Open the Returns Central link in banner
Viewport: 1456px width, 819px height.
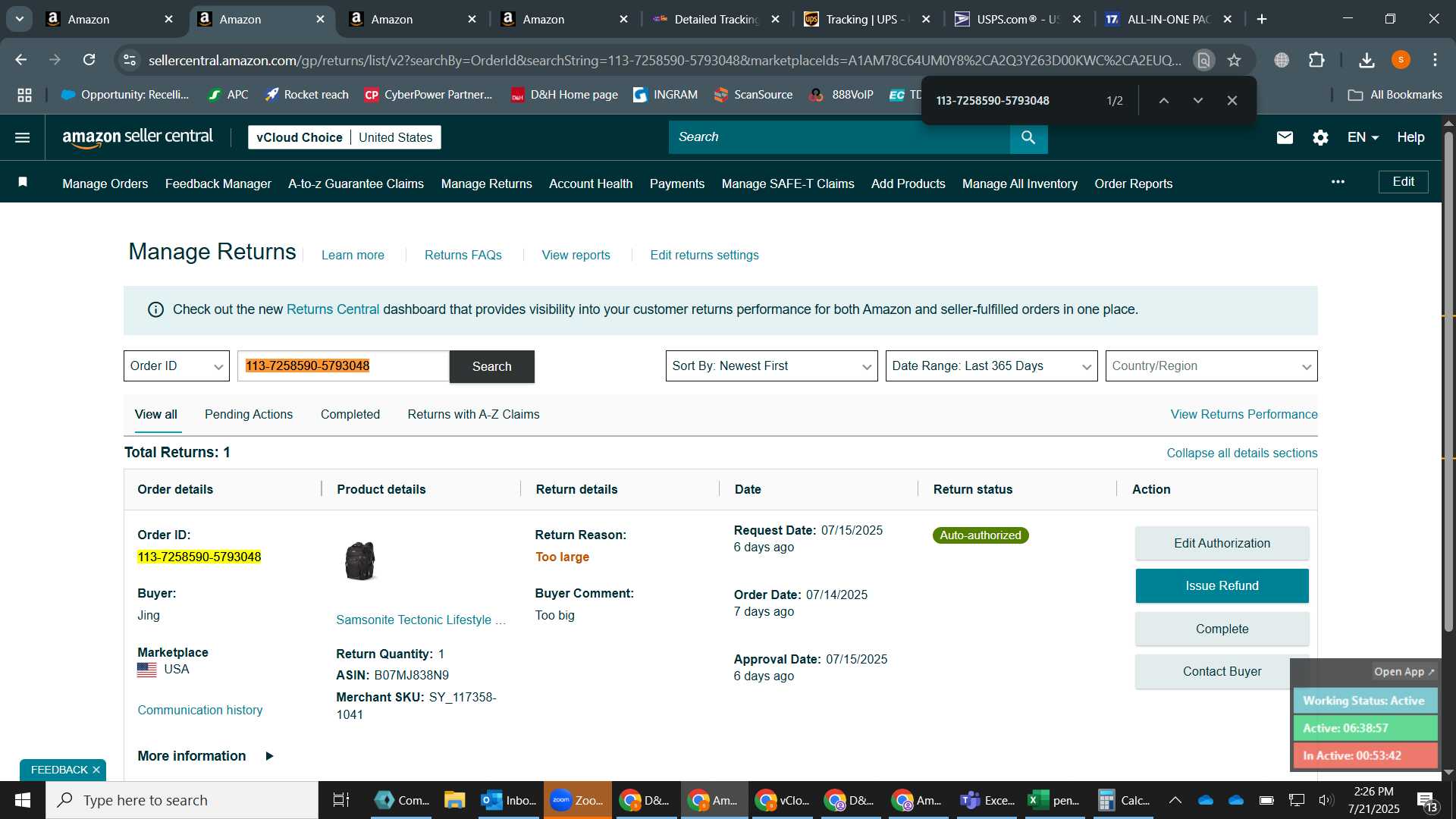[332, 309]
